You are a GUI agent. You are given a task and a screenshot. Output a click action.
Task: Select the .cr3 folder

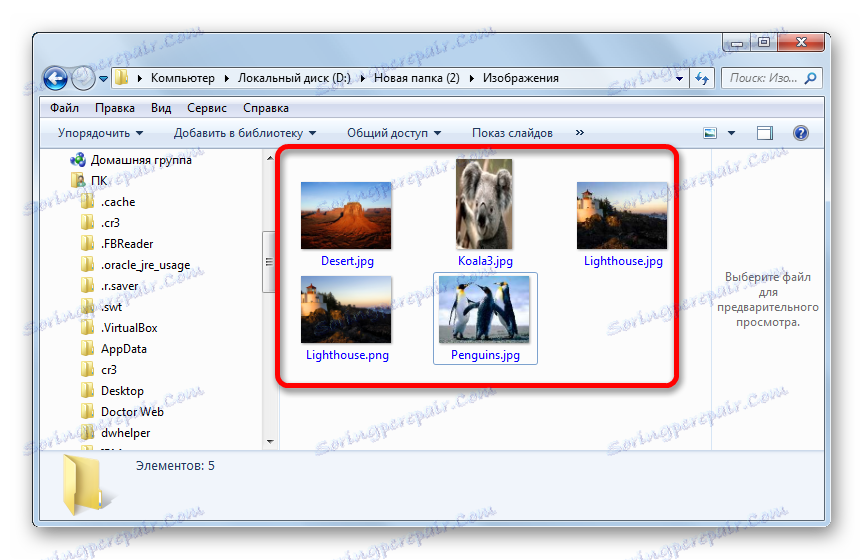pyautogui.click(x=110, y=223)
